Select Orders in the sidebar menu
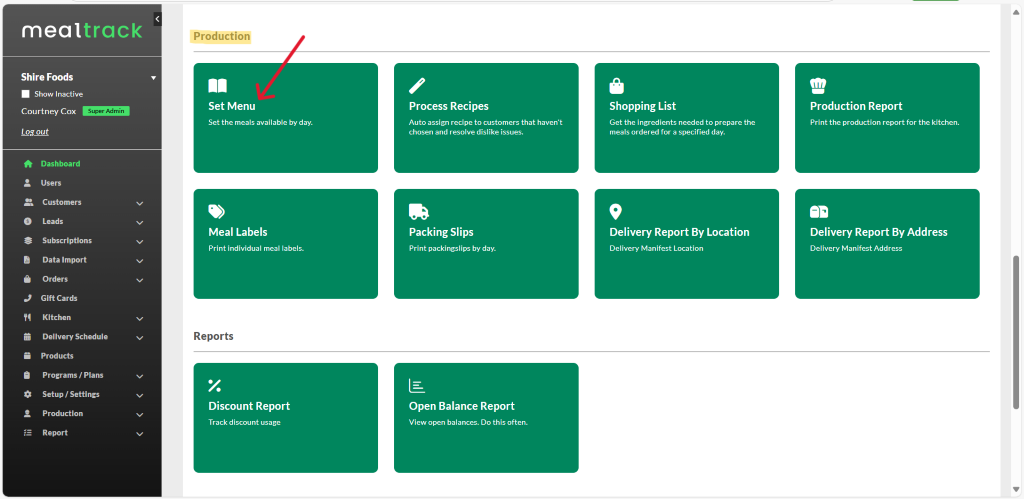The height and width of the screenshot is (499, 1024). tap(55, 279)
